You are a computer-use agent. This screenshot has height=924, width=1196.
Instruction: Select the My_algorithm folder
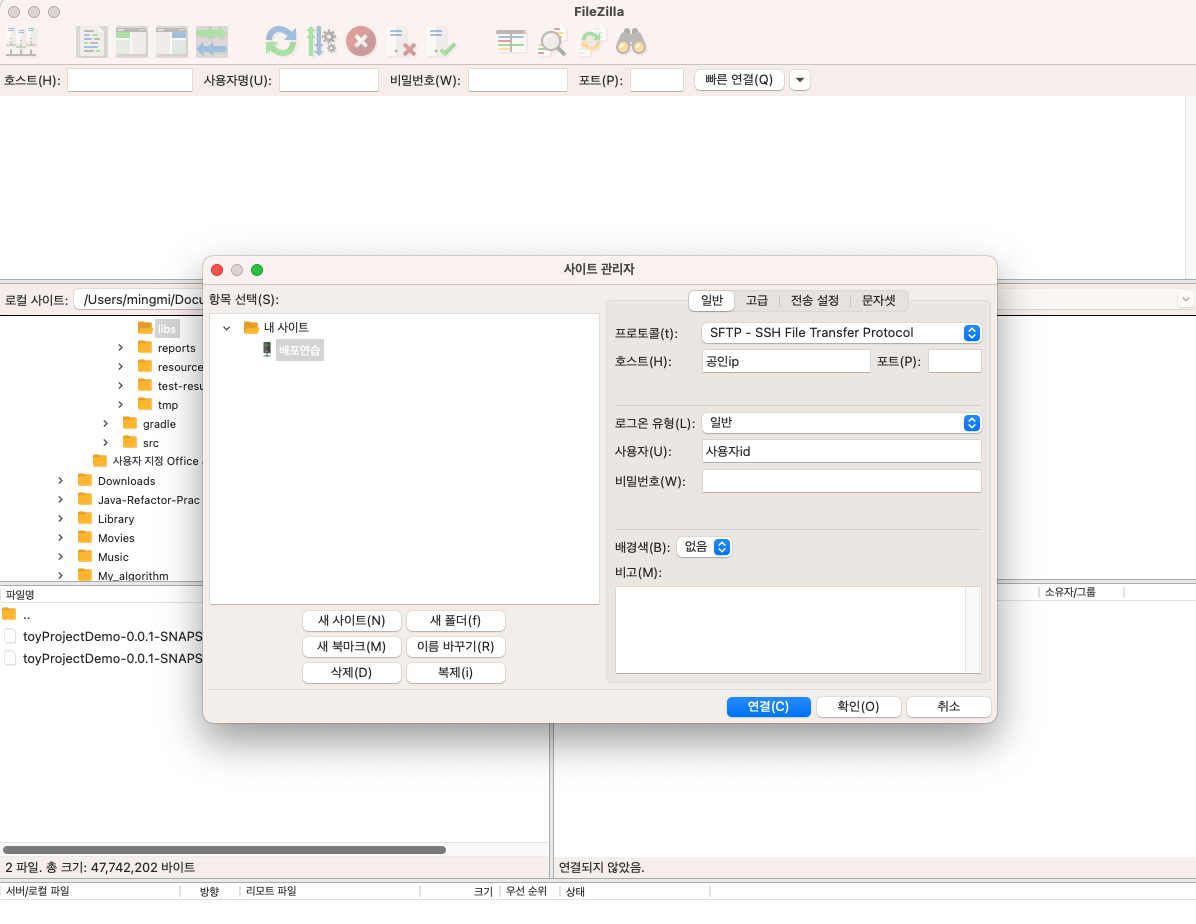click(133, 576)
